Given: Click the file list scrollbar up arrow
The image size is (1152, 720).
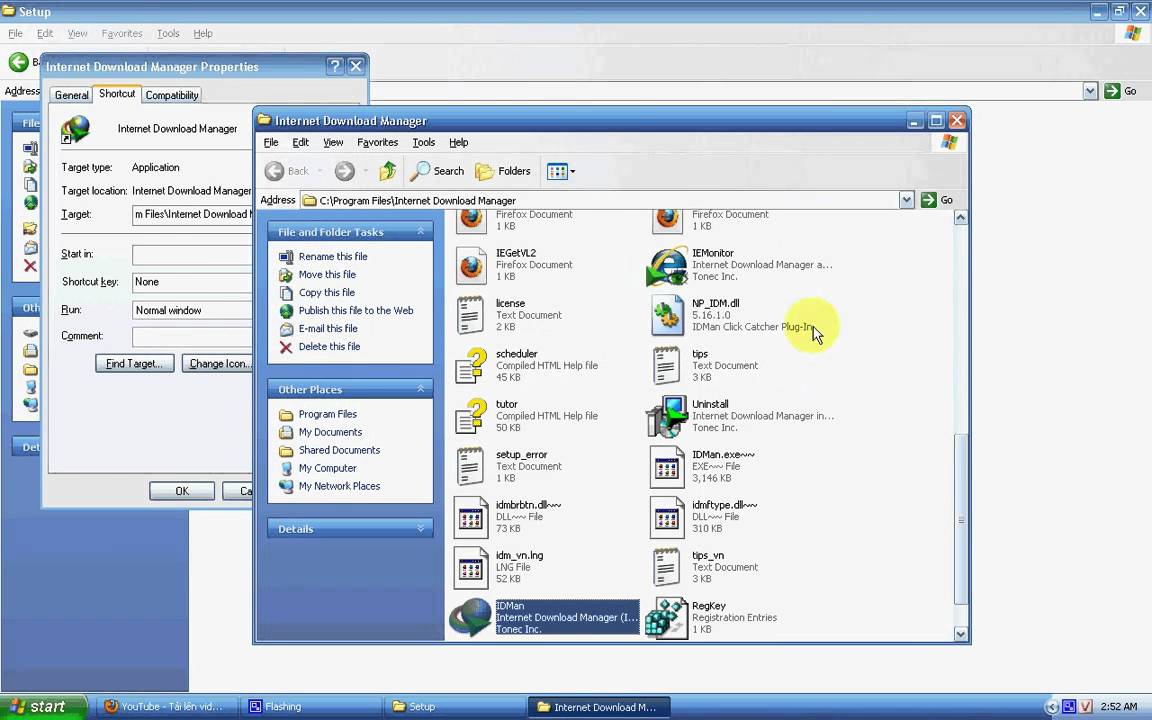Looking at the screenshot, I should point(960,217).
